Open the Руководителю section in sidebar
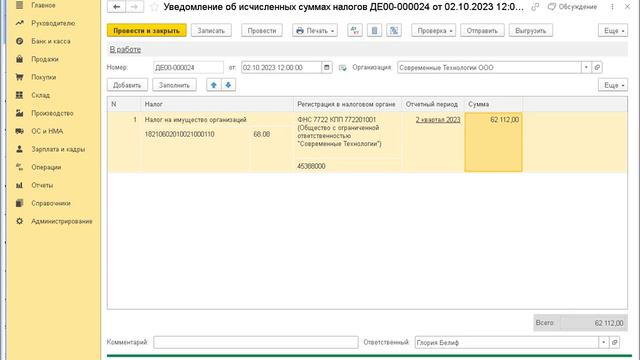 coord(53,23)
